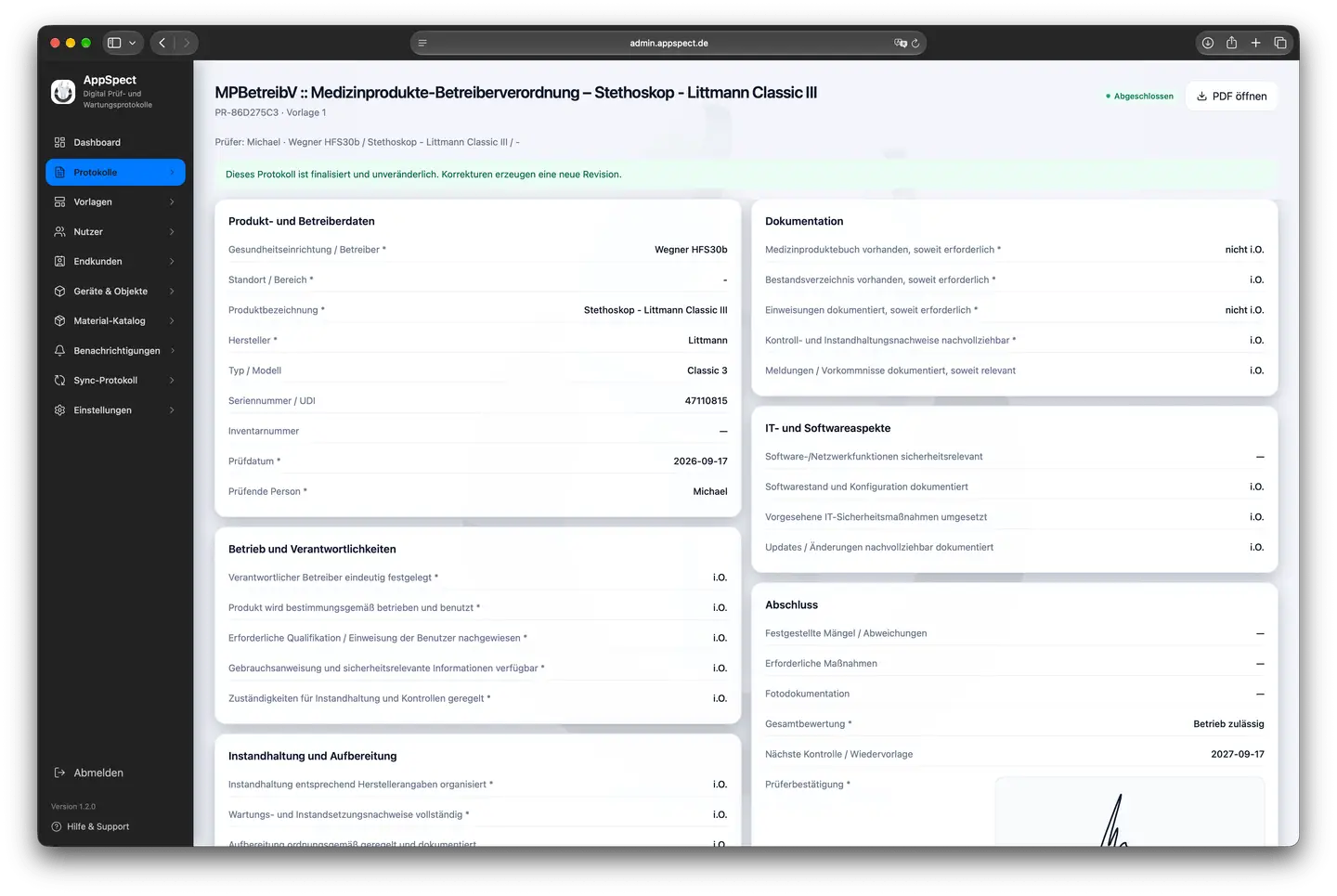Image resolution: width=1337 pixels, height=896 pixels.
Task: Click the Endkunden contact icon
Action: [x=59, y=262]
